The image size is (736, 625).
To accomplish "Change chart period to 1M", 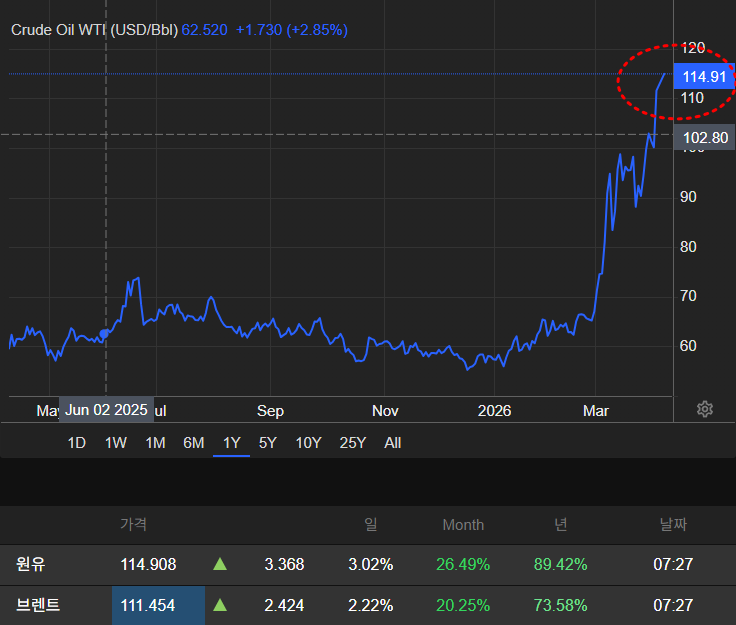I will click(155, 443).
